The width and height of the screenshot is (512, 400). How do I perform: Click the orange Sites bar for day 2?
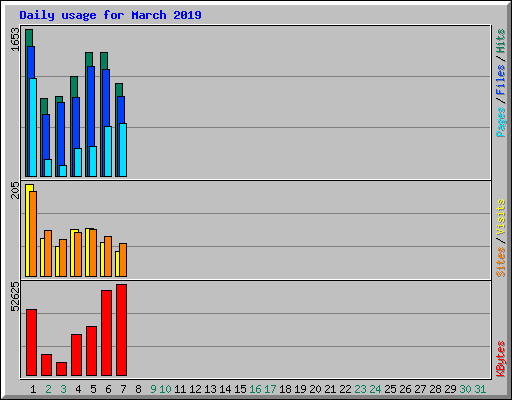click(48, 253)
